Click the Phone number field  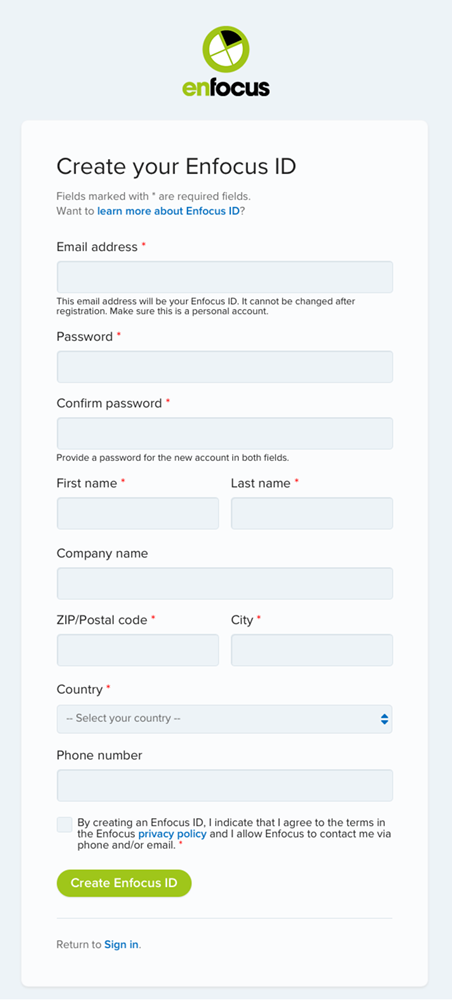(224, 785)
